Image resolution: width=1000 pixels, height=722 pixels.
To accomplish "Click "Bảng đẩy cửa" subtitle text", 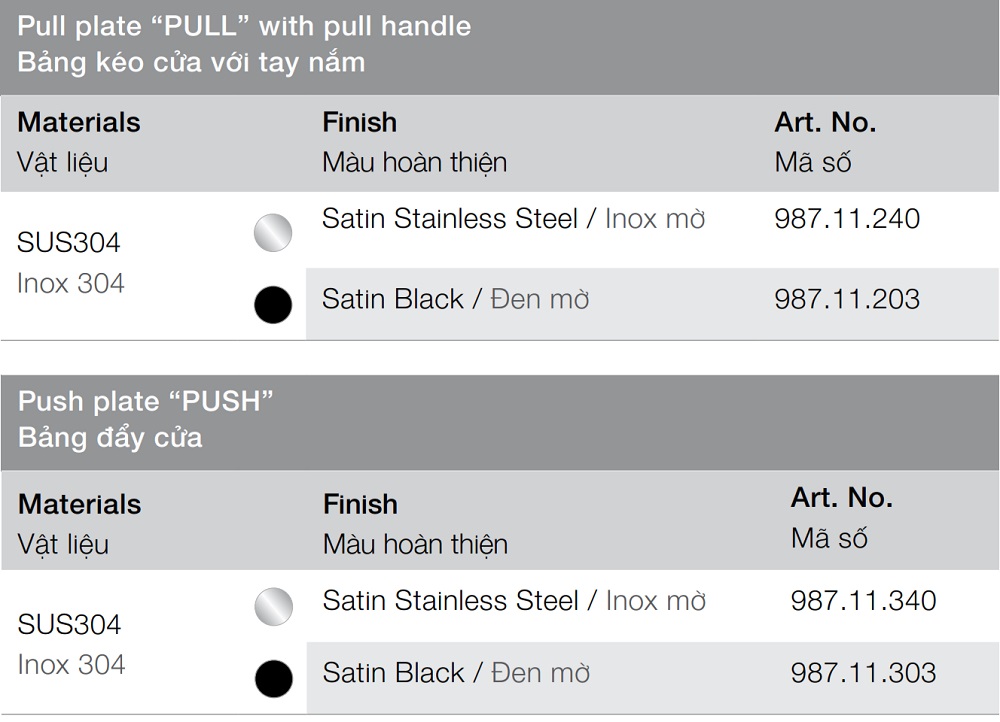I will 110,438.
